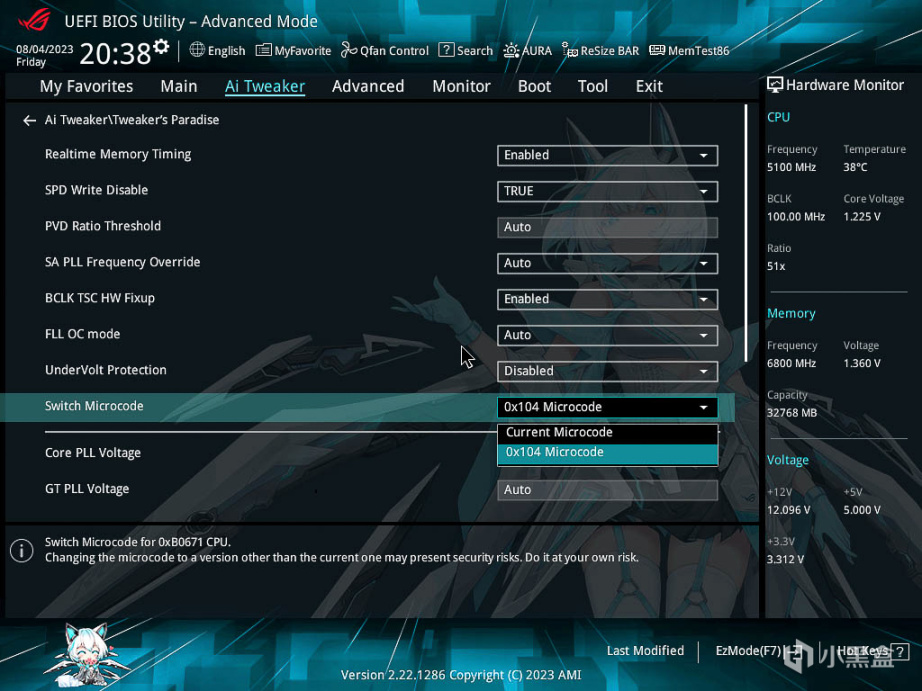Click PVD Ratio Threshold Auto field
The image size is (922, 691).
607,227
